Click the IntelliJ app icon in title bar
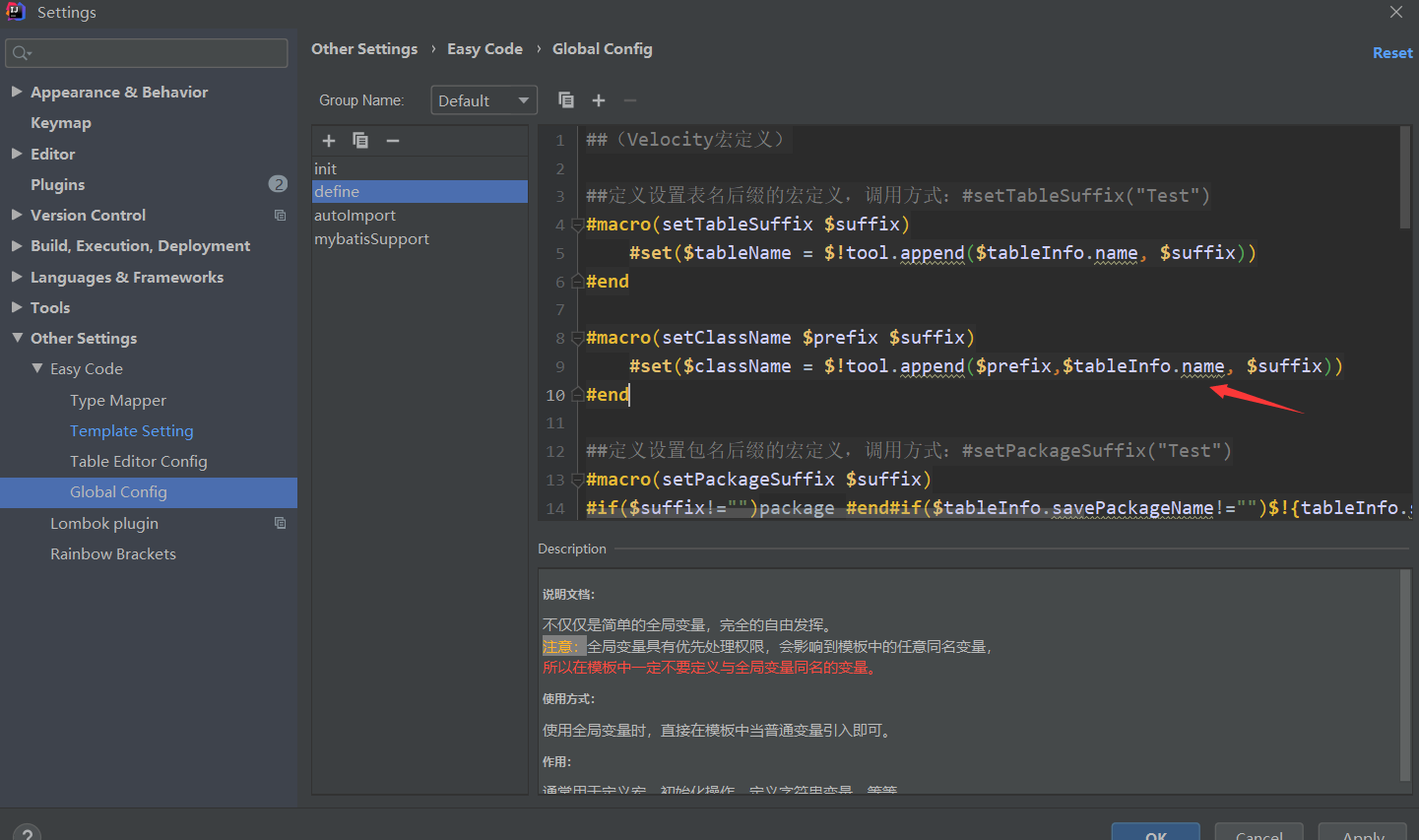1419x840 pixels. pyautogui.click(x=16, y=12)
